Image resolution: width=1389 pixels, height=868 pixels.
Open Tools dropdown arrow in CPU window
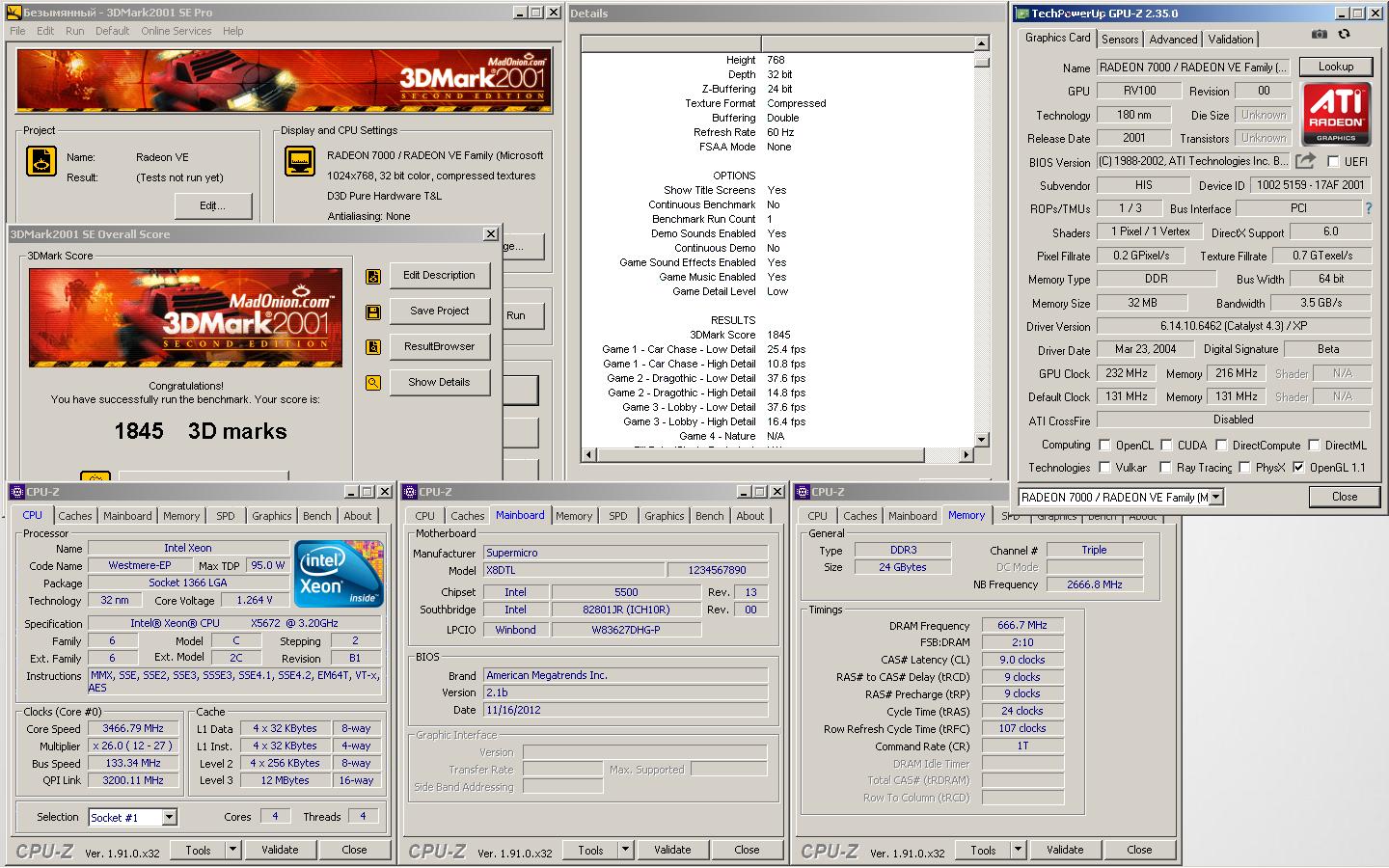[232, 850]
